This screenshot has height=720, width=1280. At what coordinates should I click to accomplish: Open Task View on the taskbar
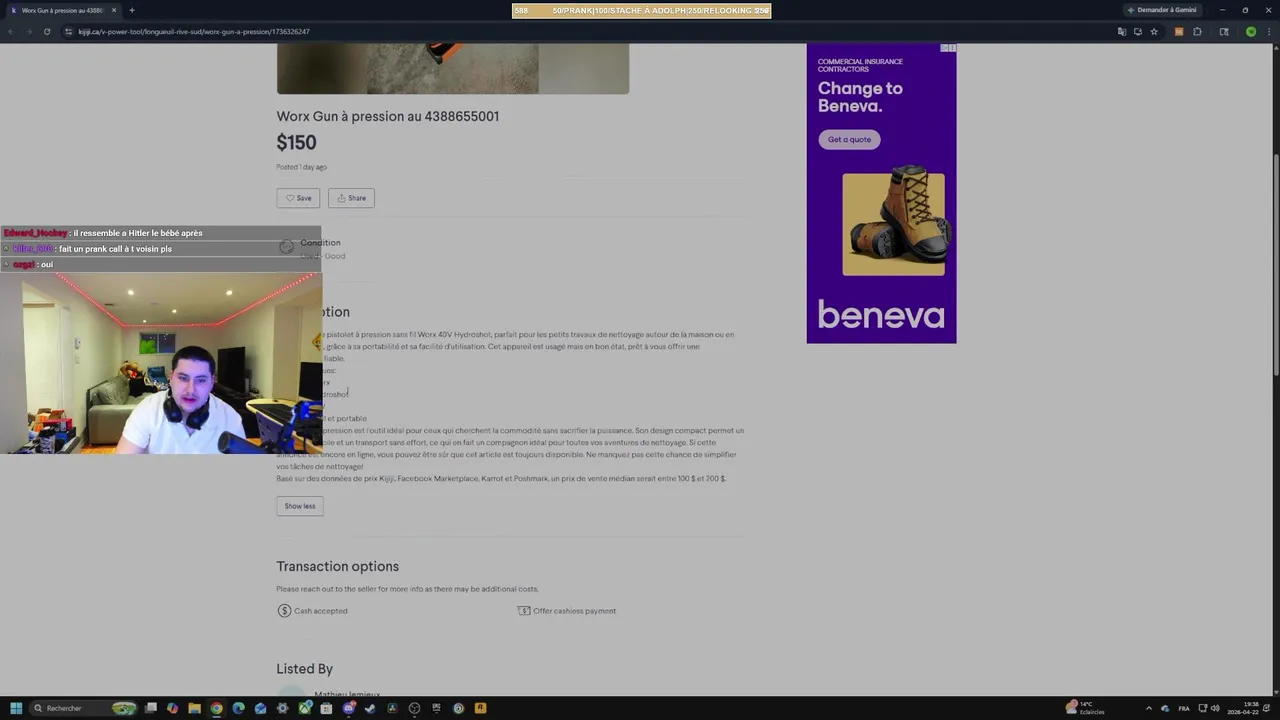tap(151, 708)
